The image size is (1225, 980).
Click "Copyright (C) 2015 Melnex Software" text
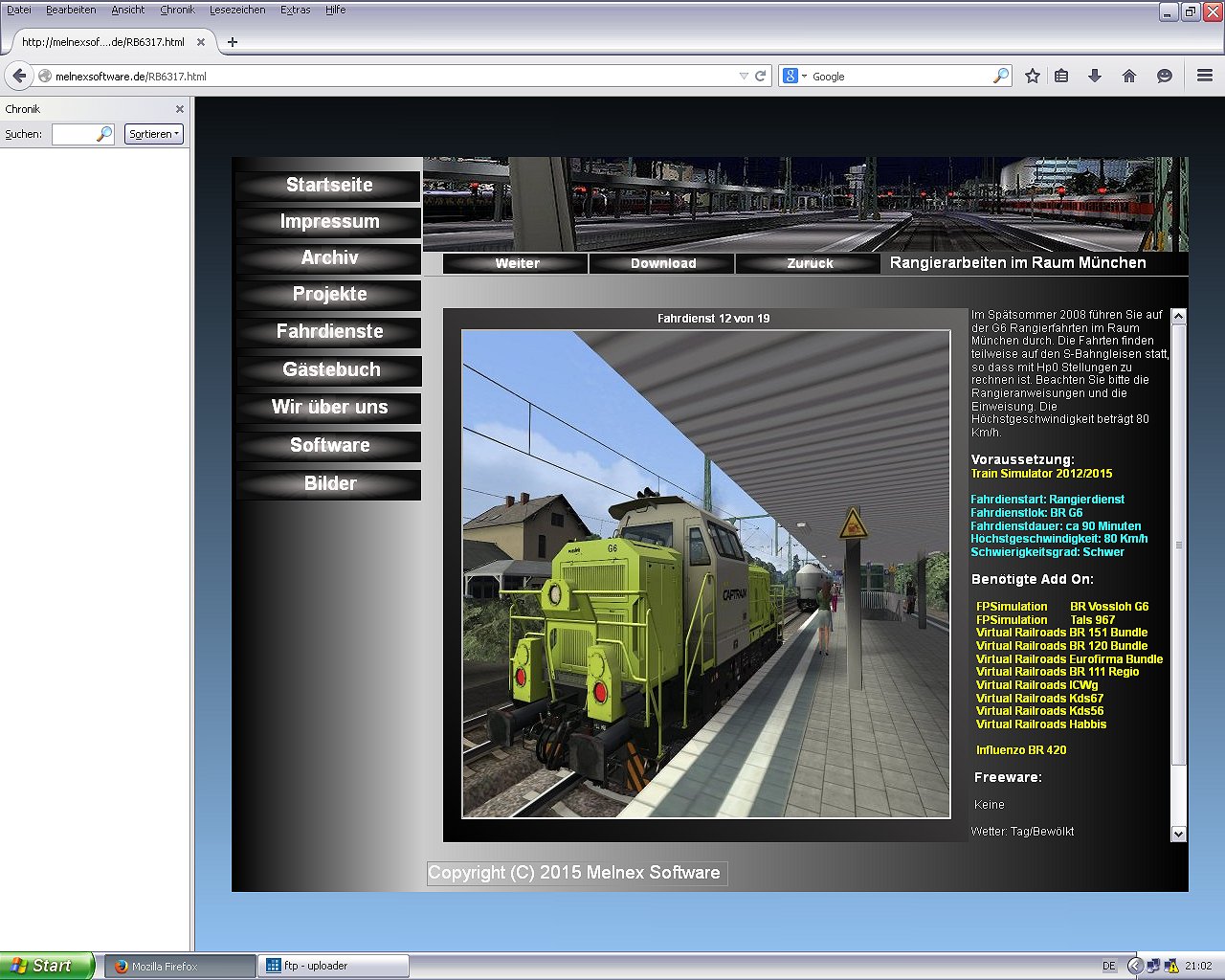[x=574, y=873]
